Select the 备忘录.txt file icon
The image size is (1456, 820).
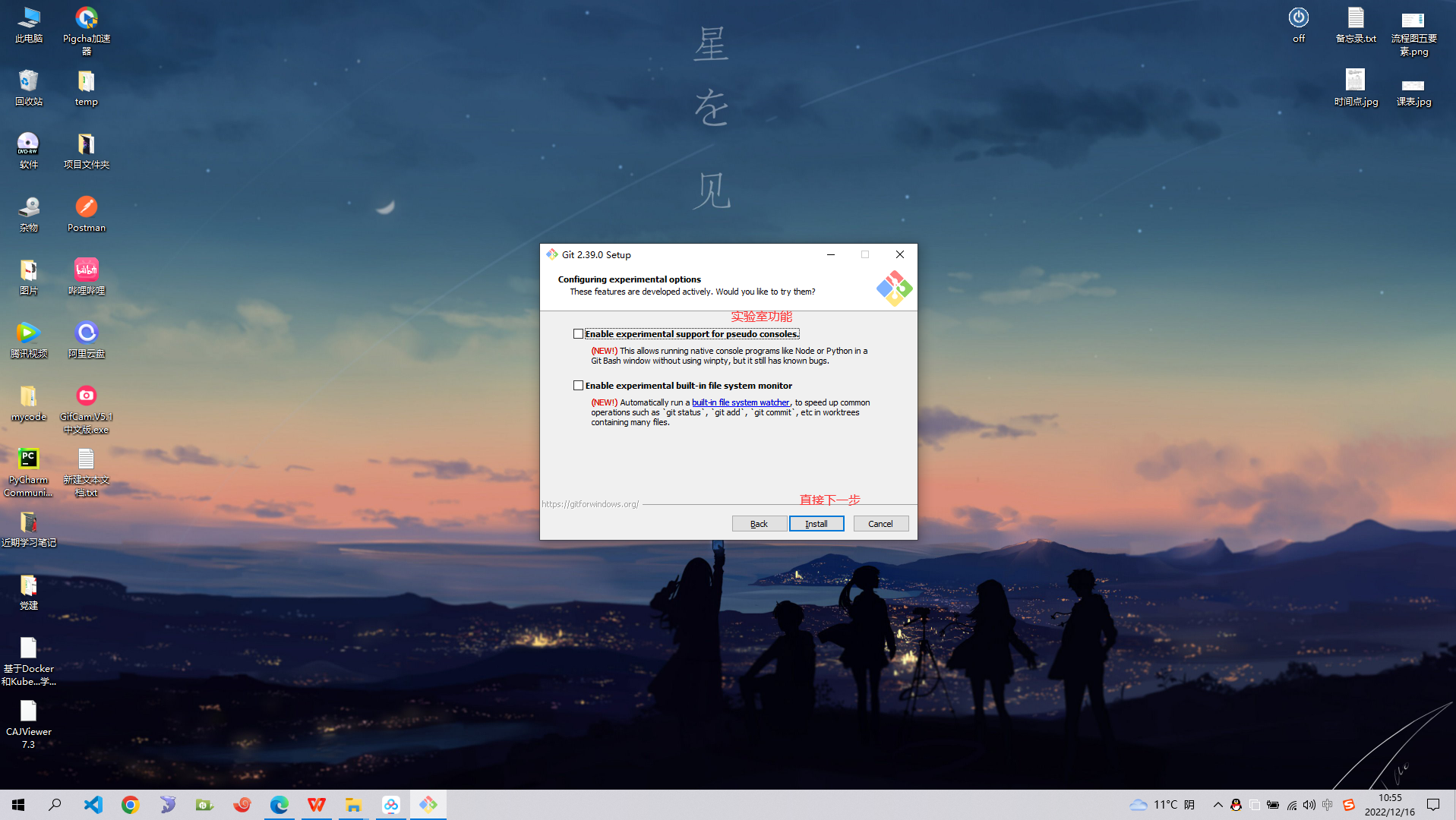[x=1356, y=25]
